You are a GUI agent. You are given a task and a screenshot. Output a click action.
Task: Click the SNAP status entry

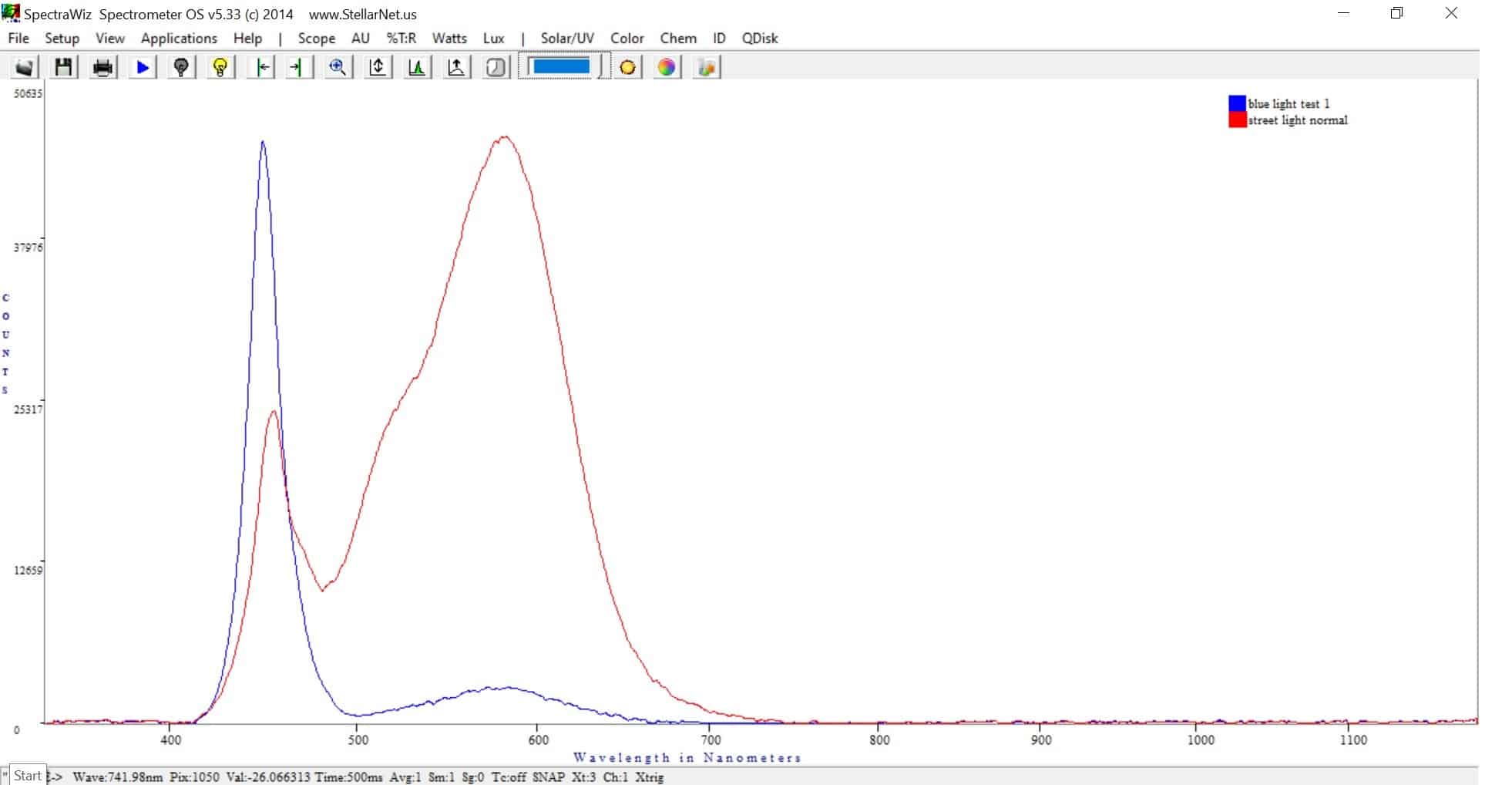tap(548, 777)
